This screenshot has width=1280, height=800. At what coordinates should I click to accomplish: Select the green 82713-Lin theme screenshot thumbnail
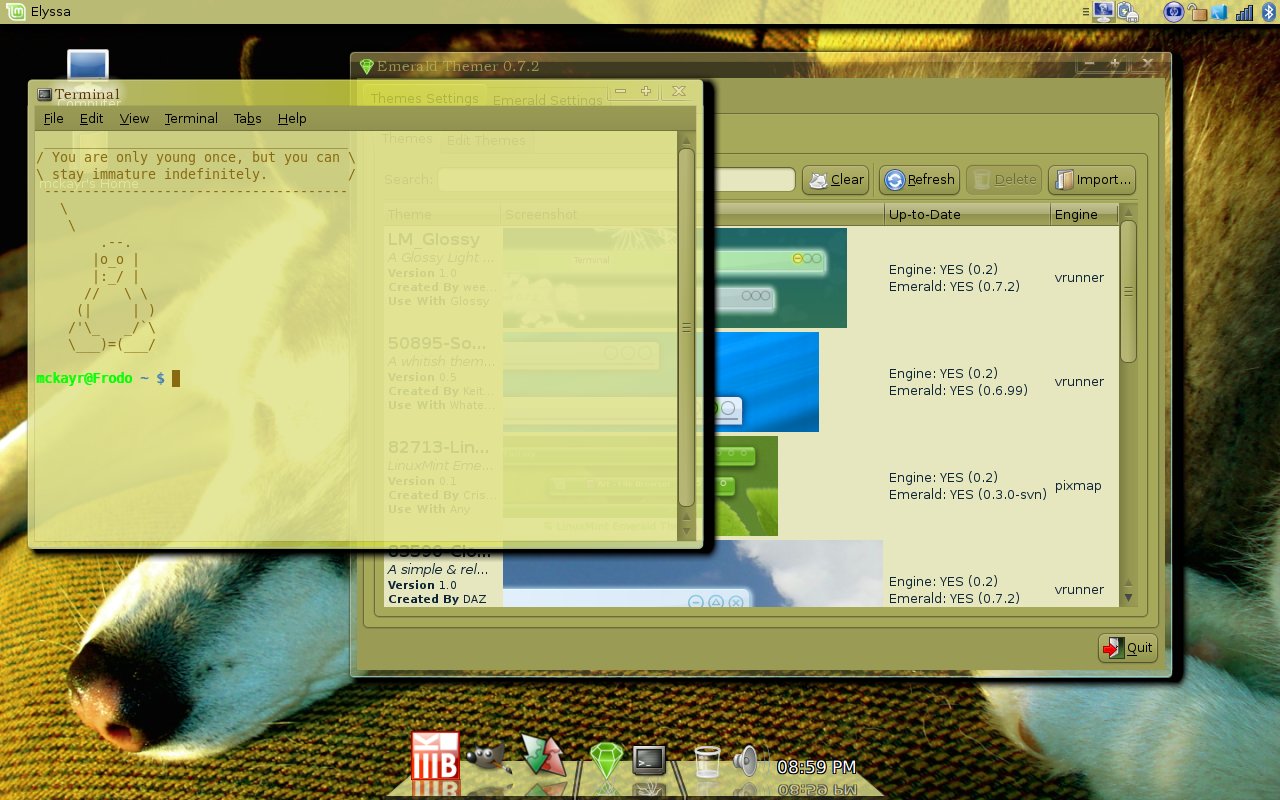[640, 486]
